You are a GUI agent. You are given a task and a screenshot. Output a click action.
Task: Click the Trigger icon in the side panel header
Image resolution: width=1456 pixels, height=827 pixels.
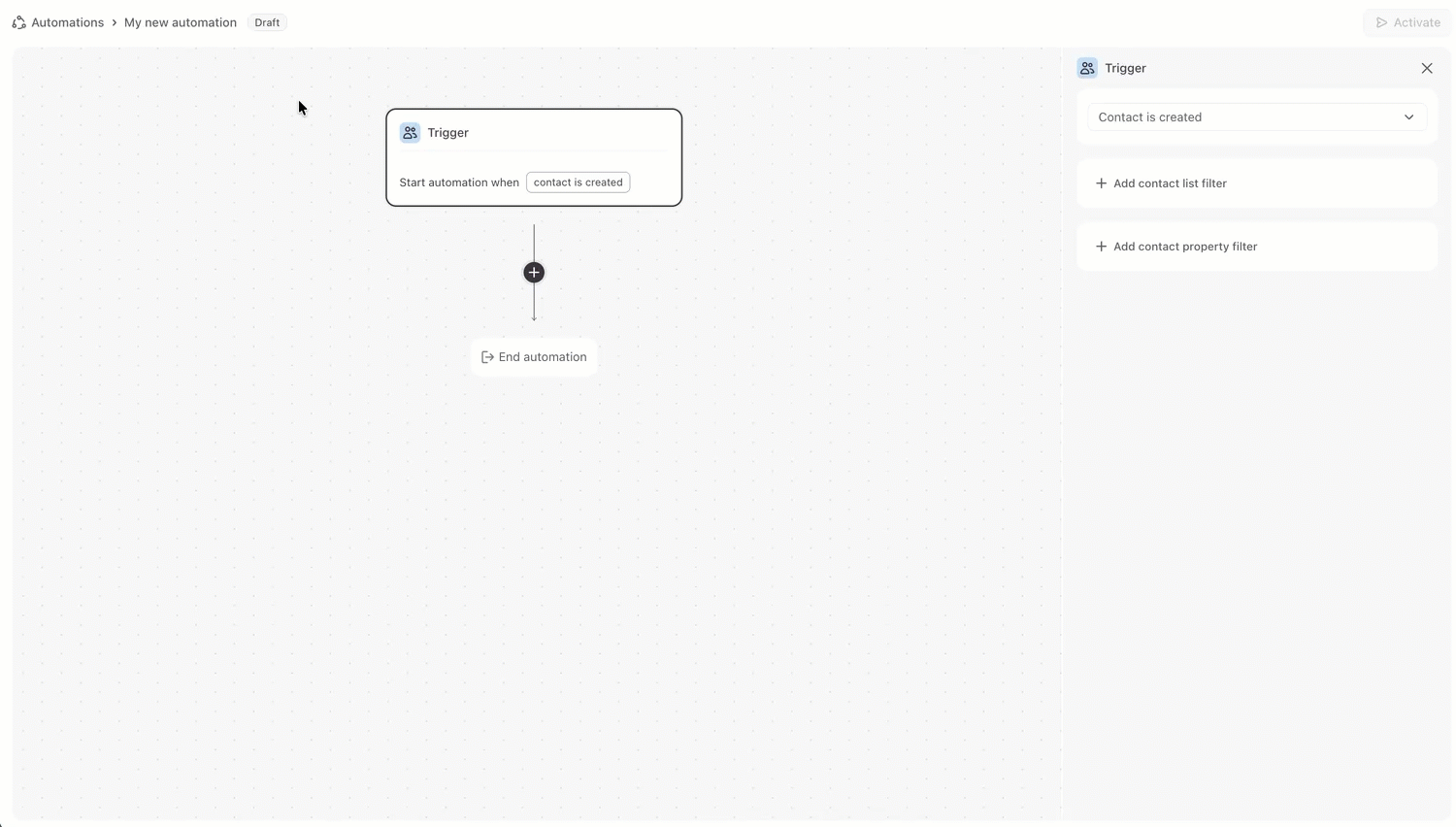pyautogui.click(x=1087, y=68)
